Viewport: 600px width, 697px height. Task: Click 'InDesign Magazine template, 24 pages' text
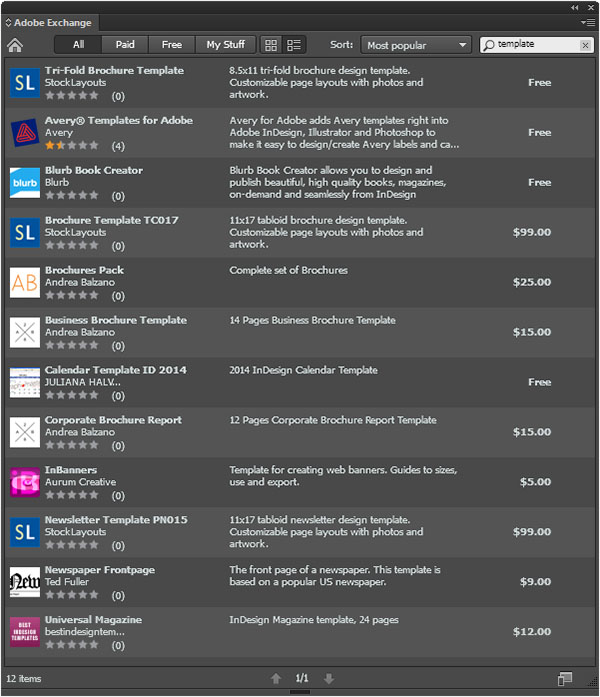pyautogui.click(x=314, y=620)
